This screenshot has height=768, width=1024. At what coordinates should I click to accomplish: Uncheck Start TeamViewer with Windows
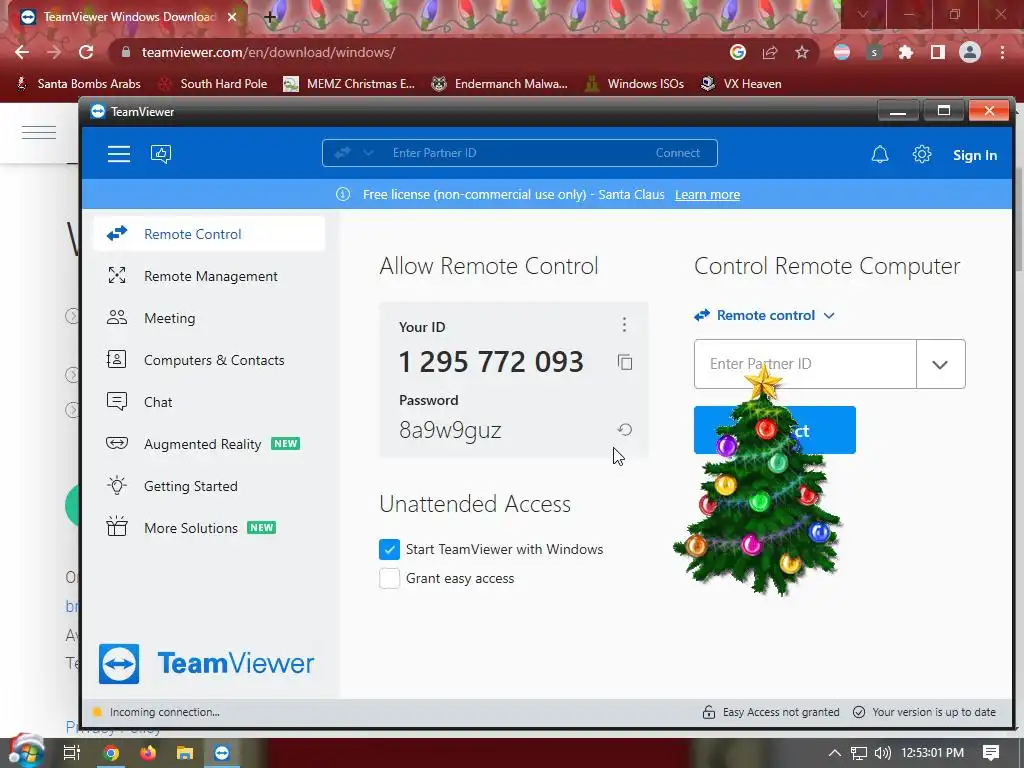(389, 549)
